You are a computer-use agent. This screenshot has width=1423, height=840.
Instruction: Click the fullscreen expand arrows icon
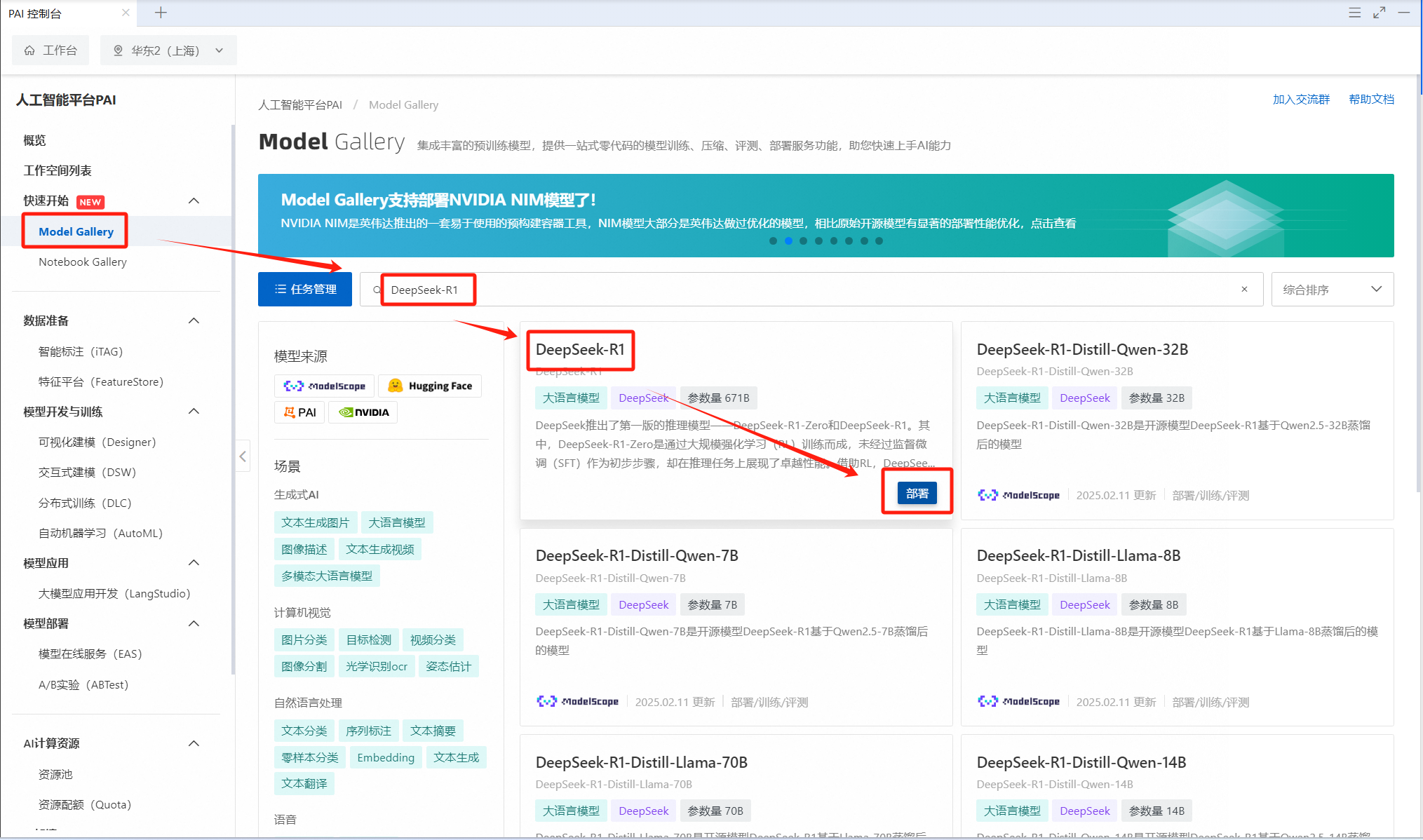[x=1379, y=13]
